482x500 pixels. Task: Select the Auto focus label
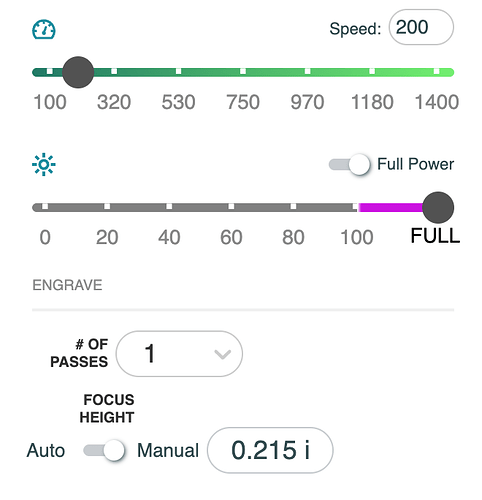46,451
